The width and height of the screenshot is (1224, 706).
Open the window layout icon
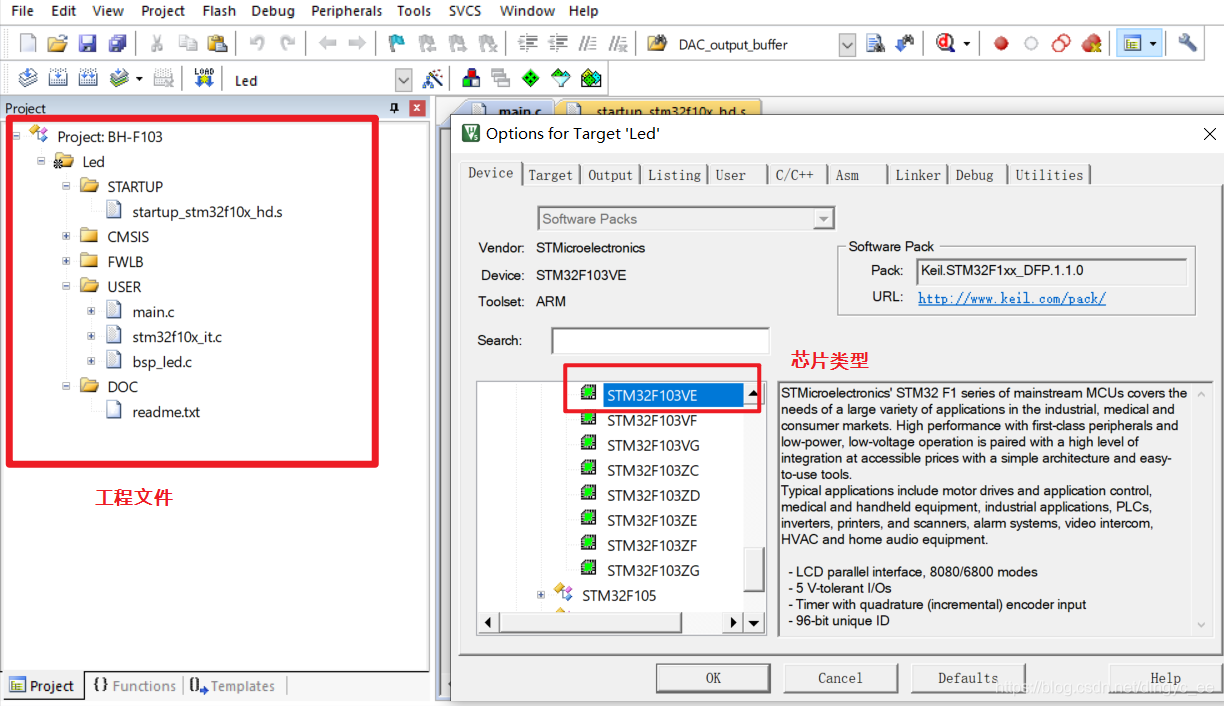[x=1133, y=43]
